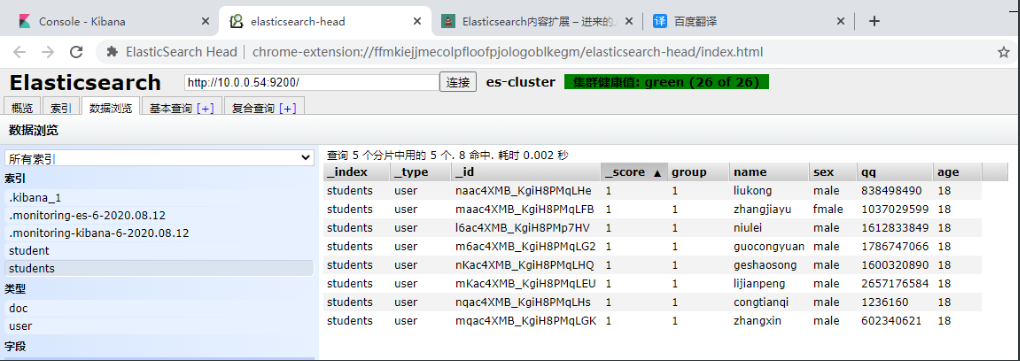
Task: Add a new 复合查询 tab with [+]
Action: (x=288, y=109)
